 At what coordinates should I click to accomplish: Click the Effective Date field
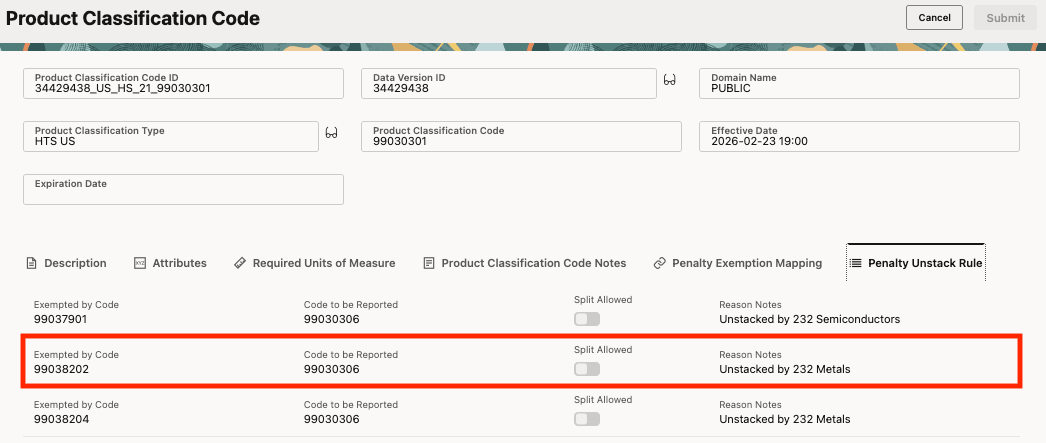click(x=859, y=137)
